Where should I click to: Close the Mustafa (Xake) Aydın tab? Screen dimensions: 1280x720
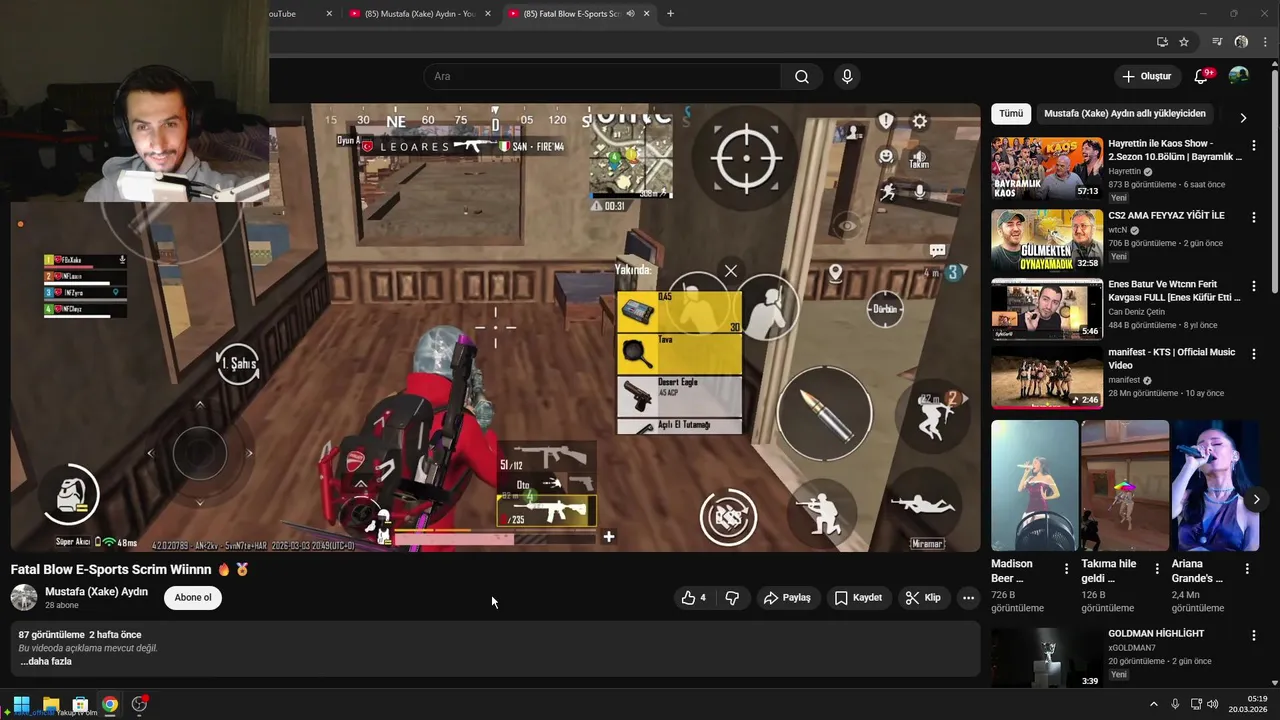point(488,14)
